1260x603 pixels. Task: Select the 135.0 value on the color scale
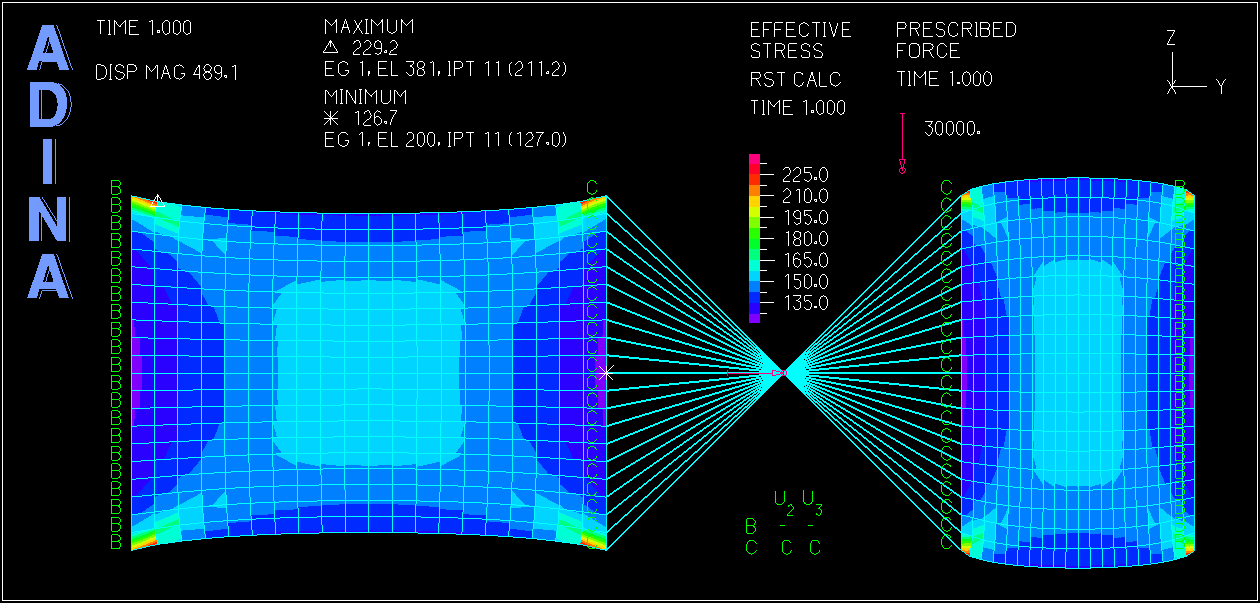point(806,303)
